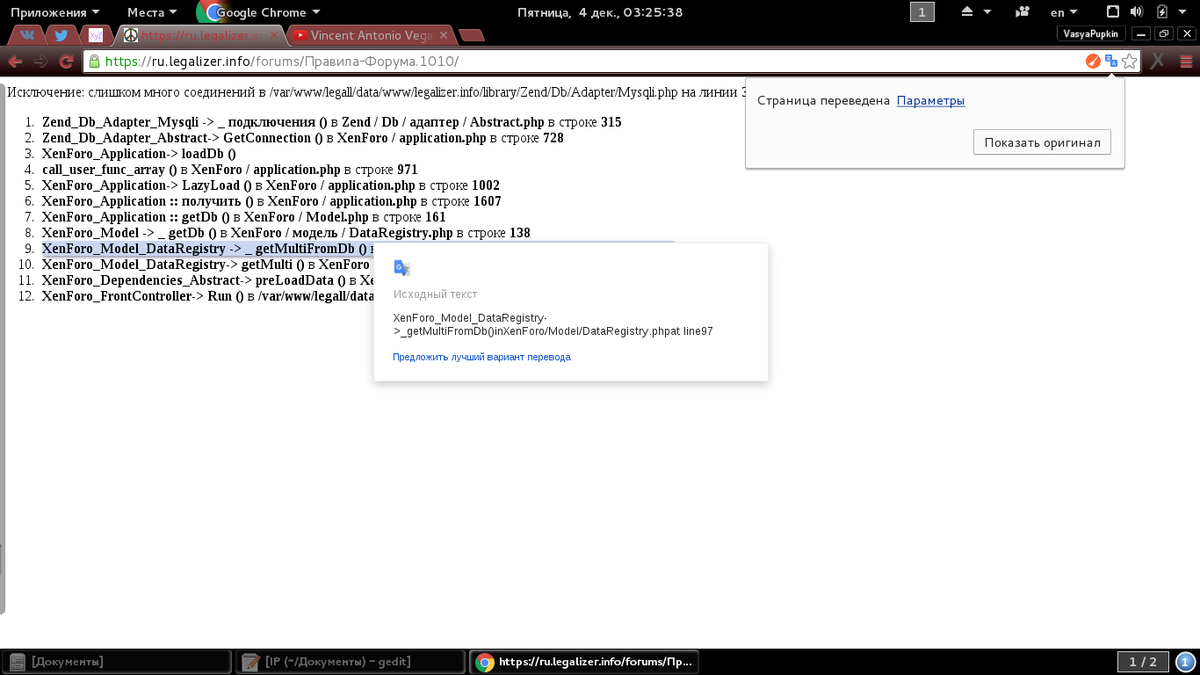The image size is (1200, 675).
Task: Click the translate logo in tooltip popup
Action: pos(402,268)
